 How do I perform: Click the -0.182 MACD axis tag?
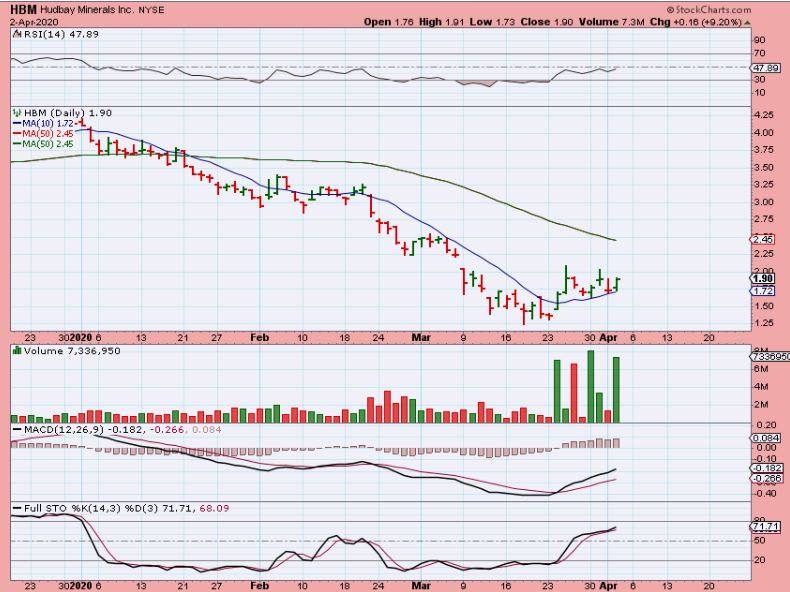click(767, 468)
